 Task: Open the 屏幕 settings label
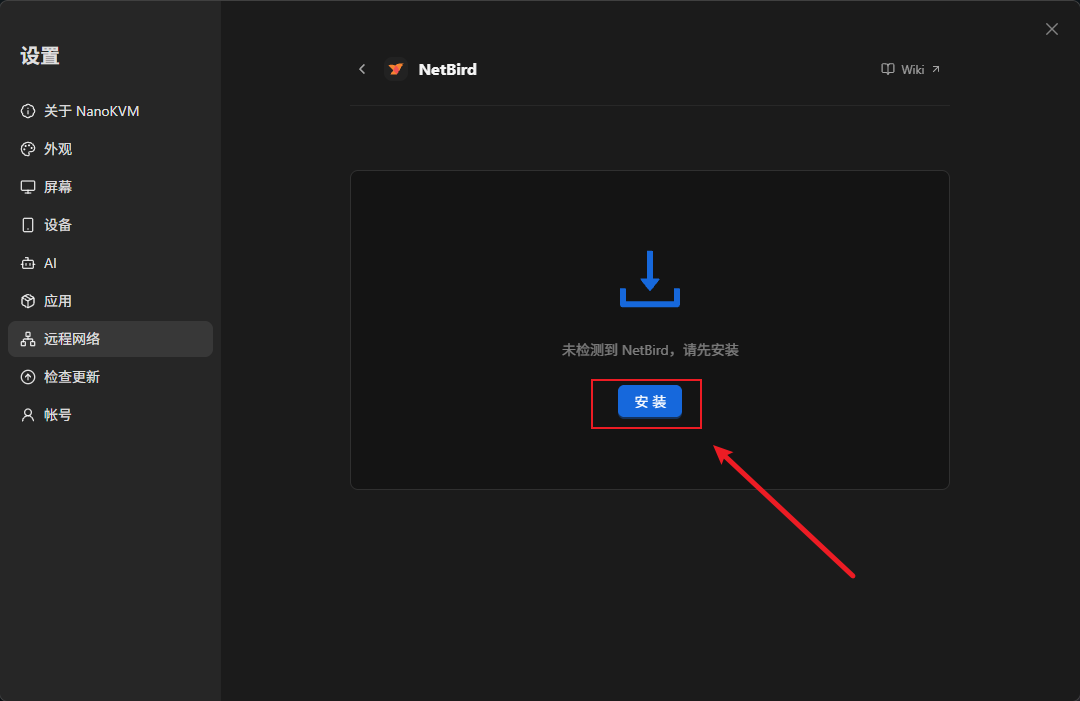coord(58,187)
